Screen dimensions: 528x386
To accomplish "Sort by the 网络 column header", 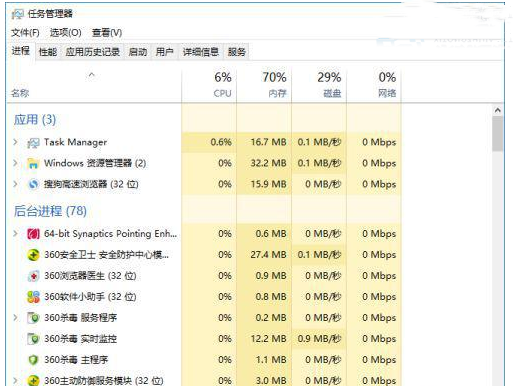I will (374, 85).
